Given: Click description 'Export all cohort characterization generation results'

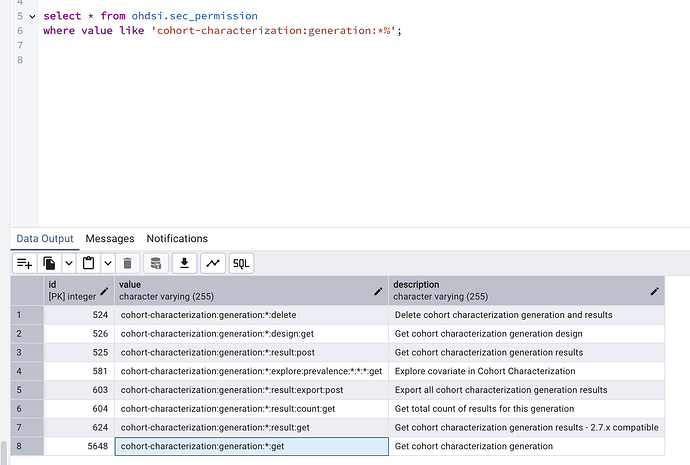Looking at the screenshot, I should click(527, 390).
